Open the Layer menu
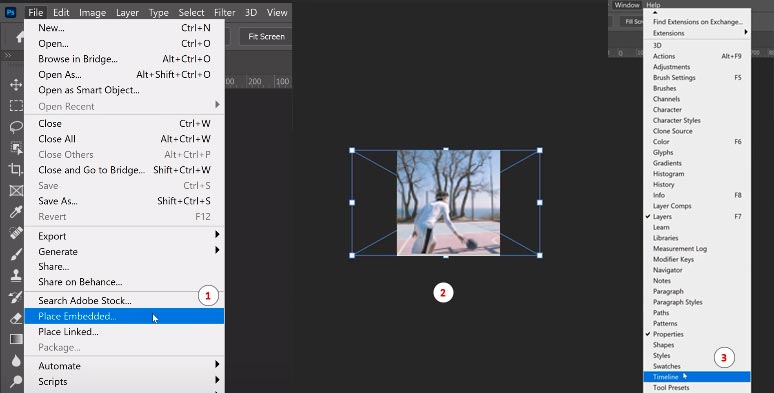Image resolution: width=774 pixels, height=393 pixels. point(127,13)
